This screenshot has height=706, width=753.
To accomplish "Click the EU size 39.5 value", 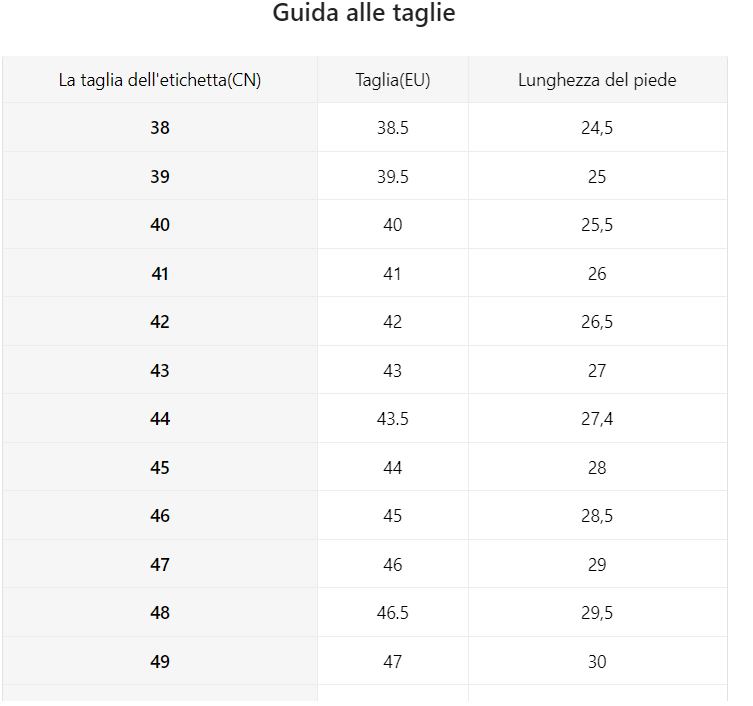I will [393, 176].
